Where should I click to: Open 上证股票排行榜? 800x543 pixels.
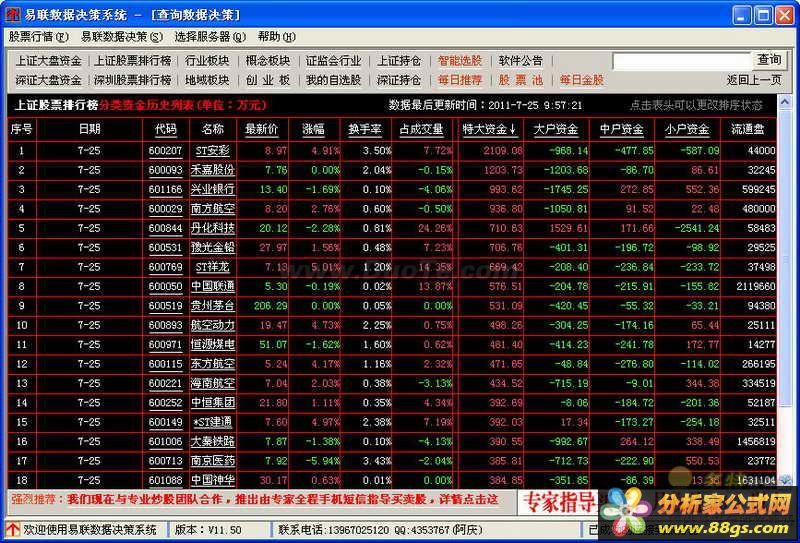click(133, 61)
